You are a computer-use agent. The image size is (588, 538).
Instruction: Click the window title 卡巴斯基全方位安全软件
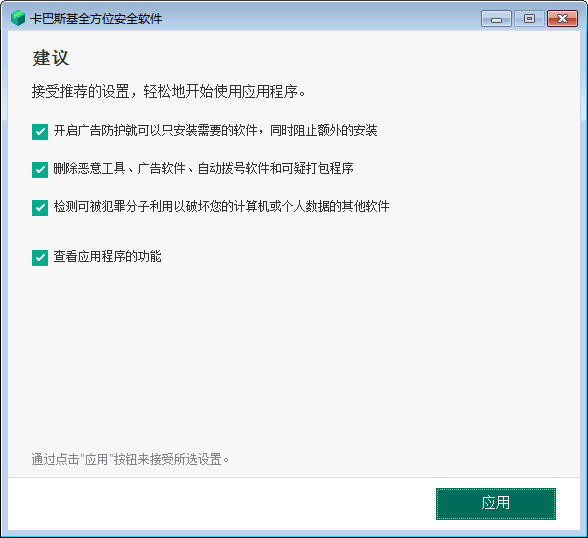(96, 19)
